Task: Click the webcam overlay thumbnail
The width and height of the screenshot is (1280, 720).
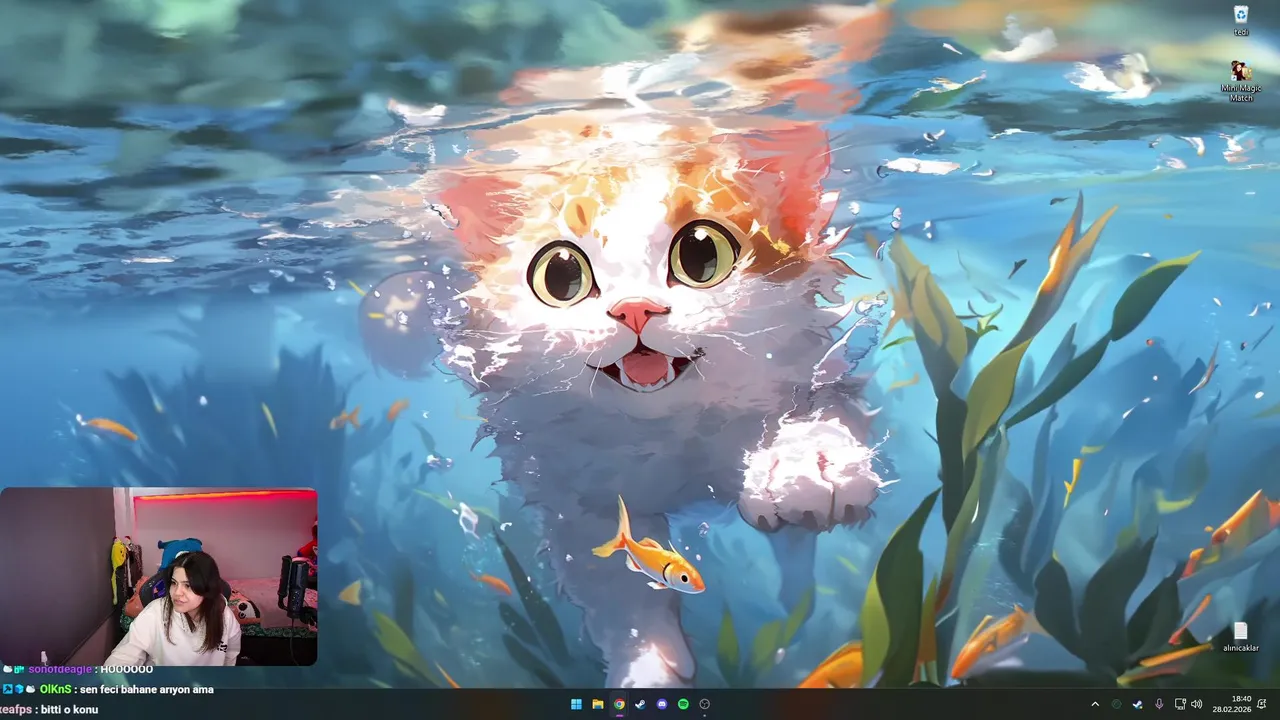Action: [159, 577]
